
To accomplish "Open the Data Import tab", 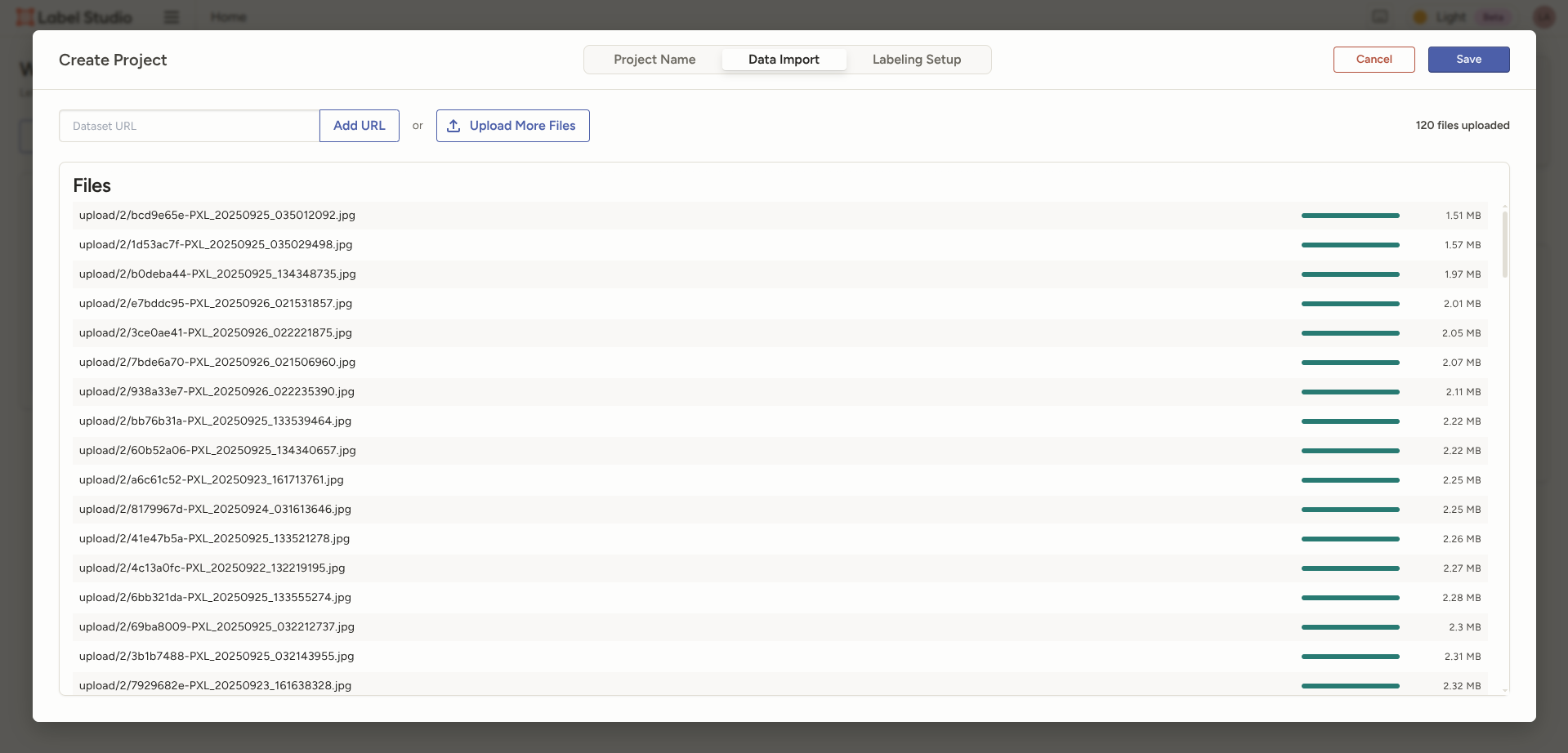I will coord(784,59).
